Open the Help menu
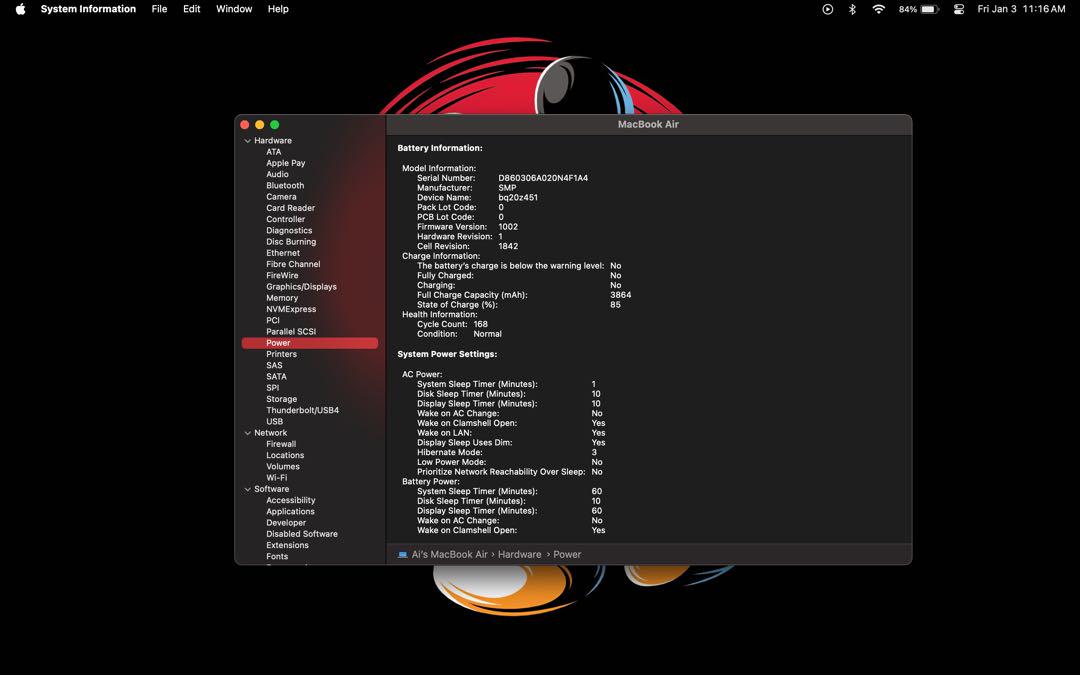Viewport: 1080px width, 675px height. [278, 9]
